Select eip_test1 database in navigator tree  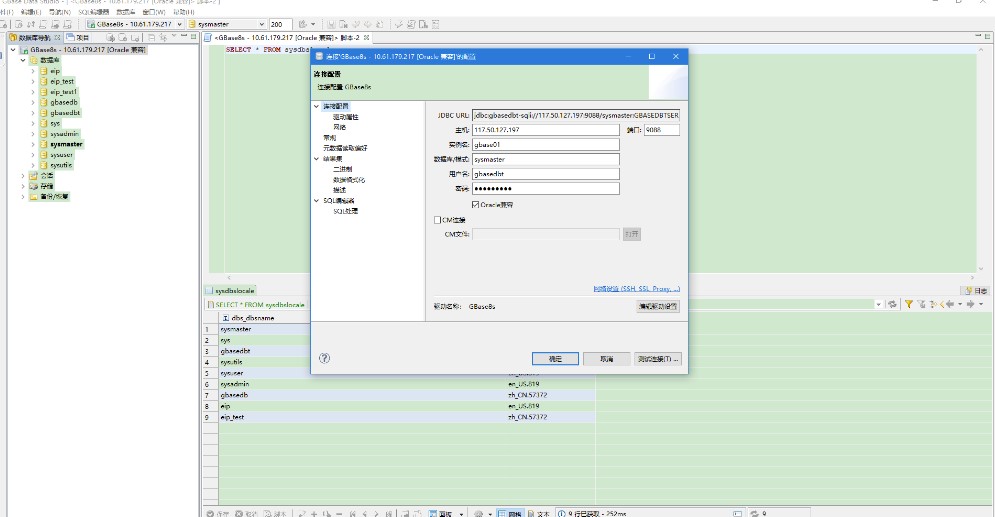63,92
